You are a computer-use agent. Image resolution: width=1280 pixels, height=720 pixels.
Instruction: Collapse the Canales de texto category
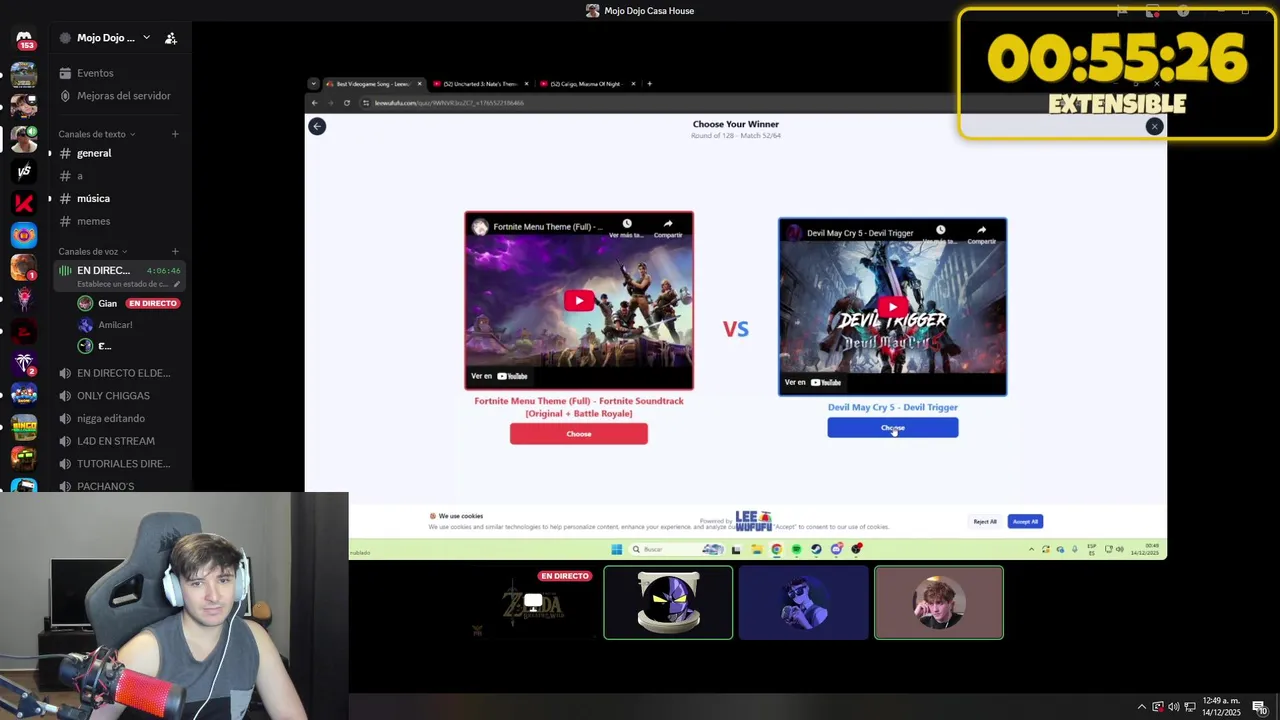[x=97, y=134]
